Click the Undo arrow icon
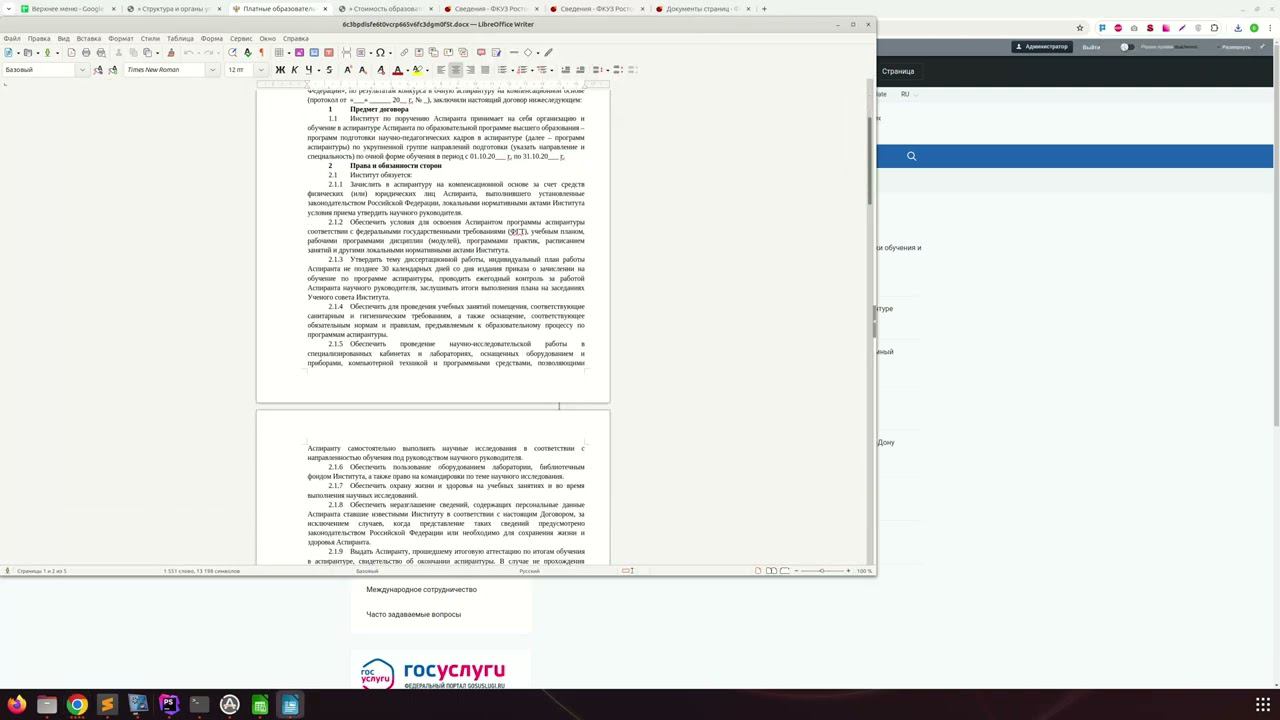The width and height of the screenshot is (1280, 720). click(188, 52)
